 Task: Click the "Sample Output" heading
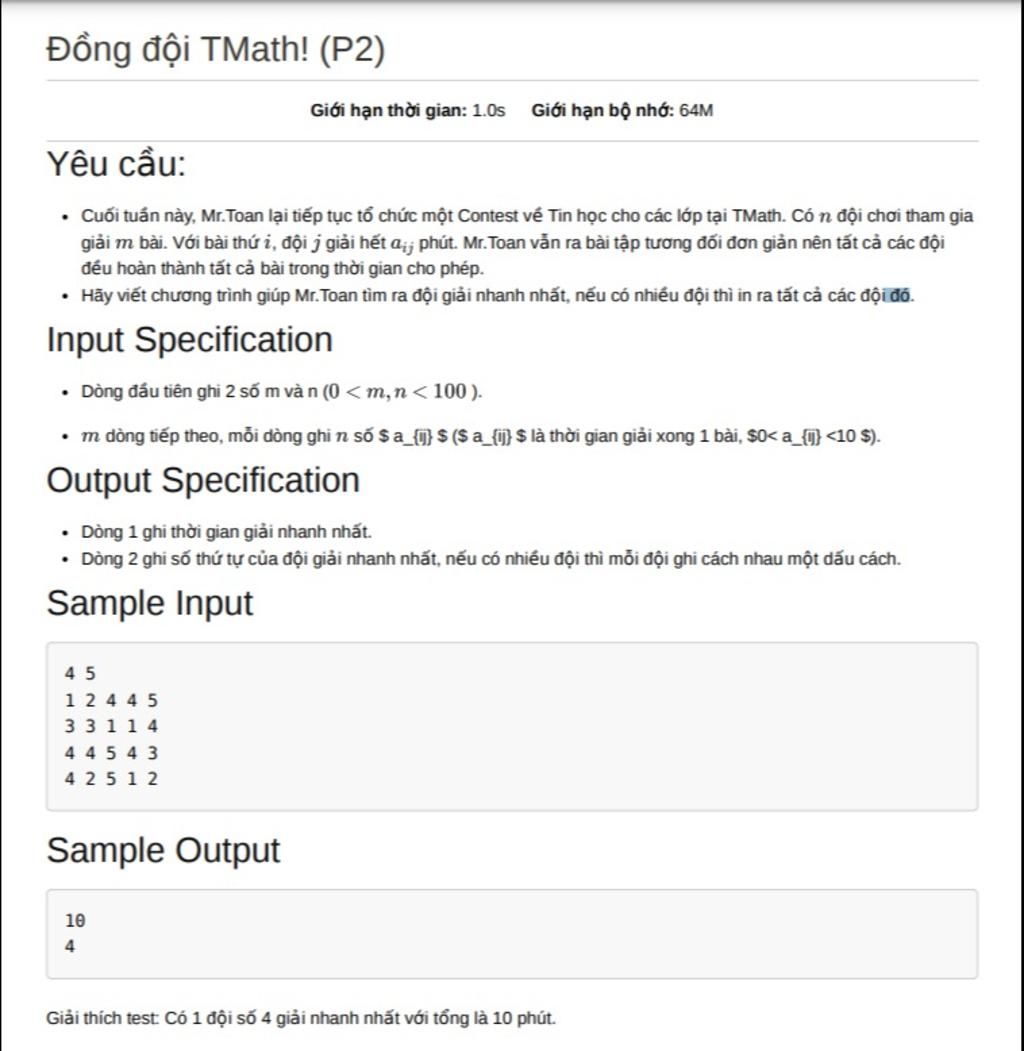pyautogui.click(x=163, y=850)
